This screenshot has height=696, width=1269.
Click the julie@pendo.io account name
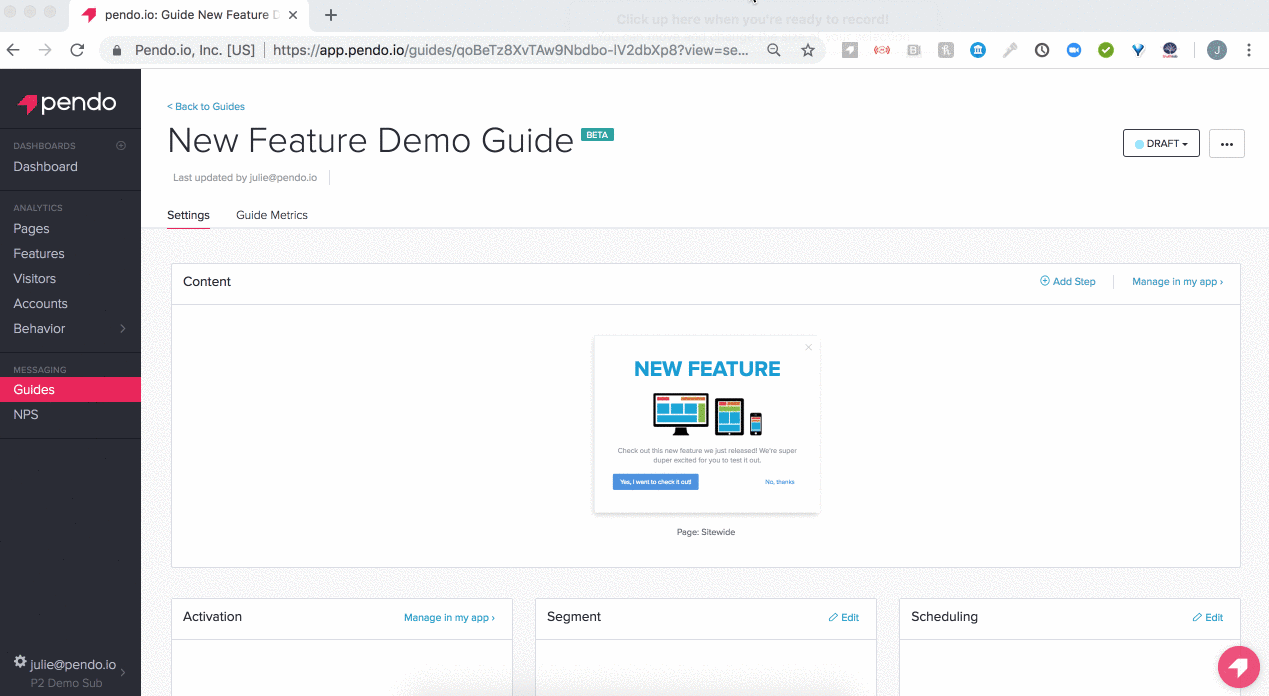pos(73,664)
